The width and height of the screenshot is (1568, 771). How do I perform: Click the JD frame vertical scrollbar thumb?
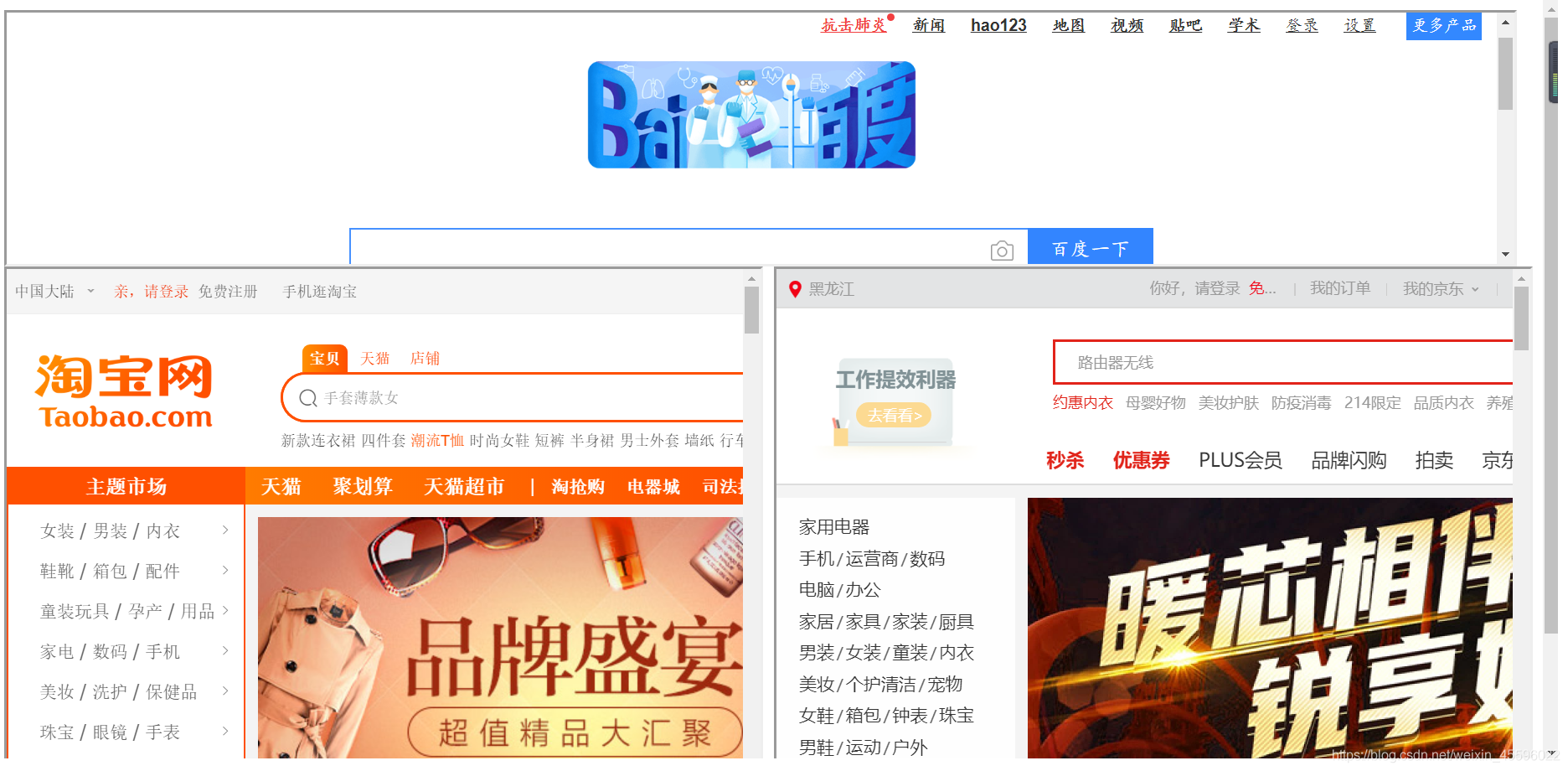(x=1522, y=318)
